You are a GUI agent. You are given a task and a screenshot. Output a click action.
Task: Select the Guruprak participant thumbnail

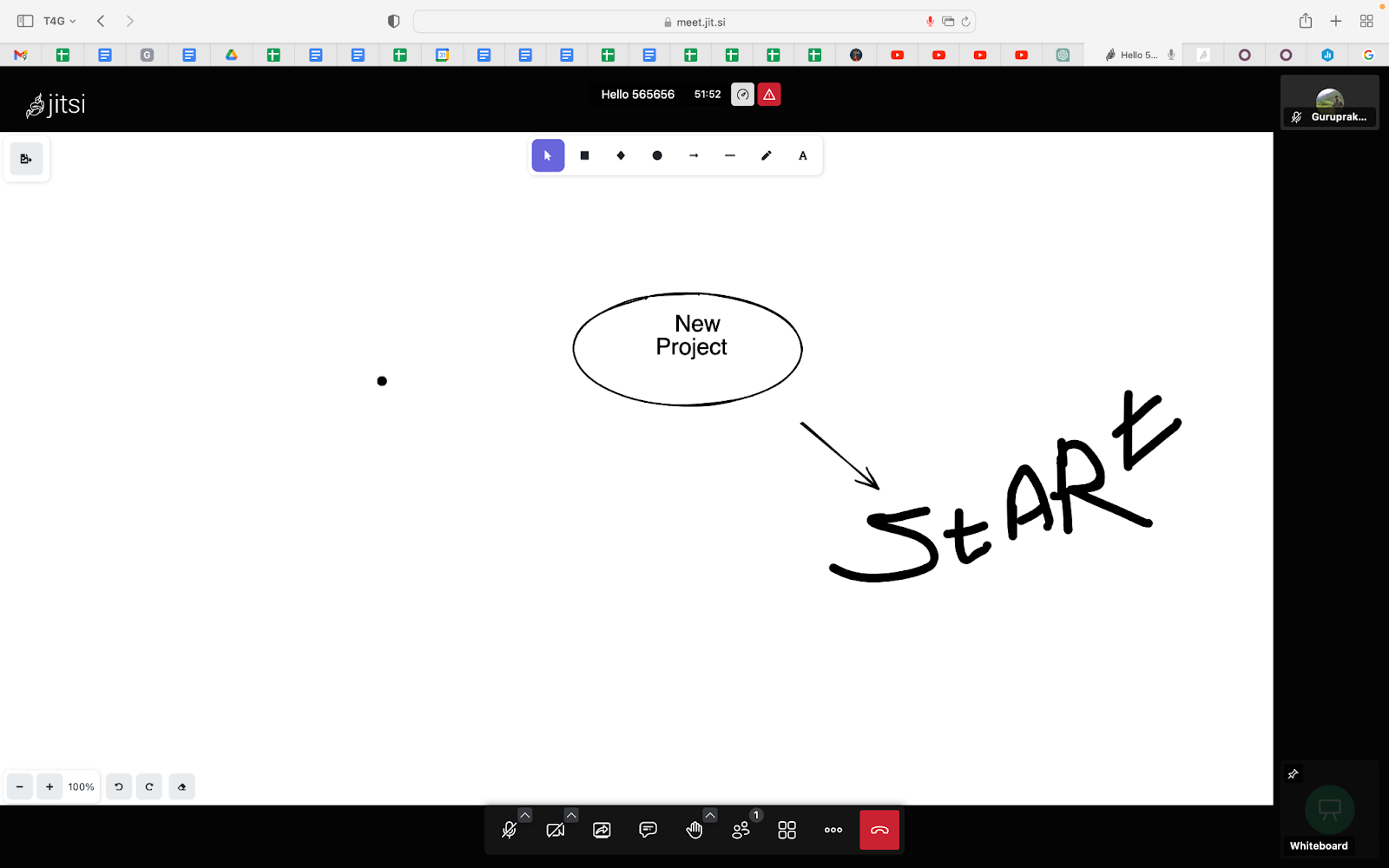1329,102
